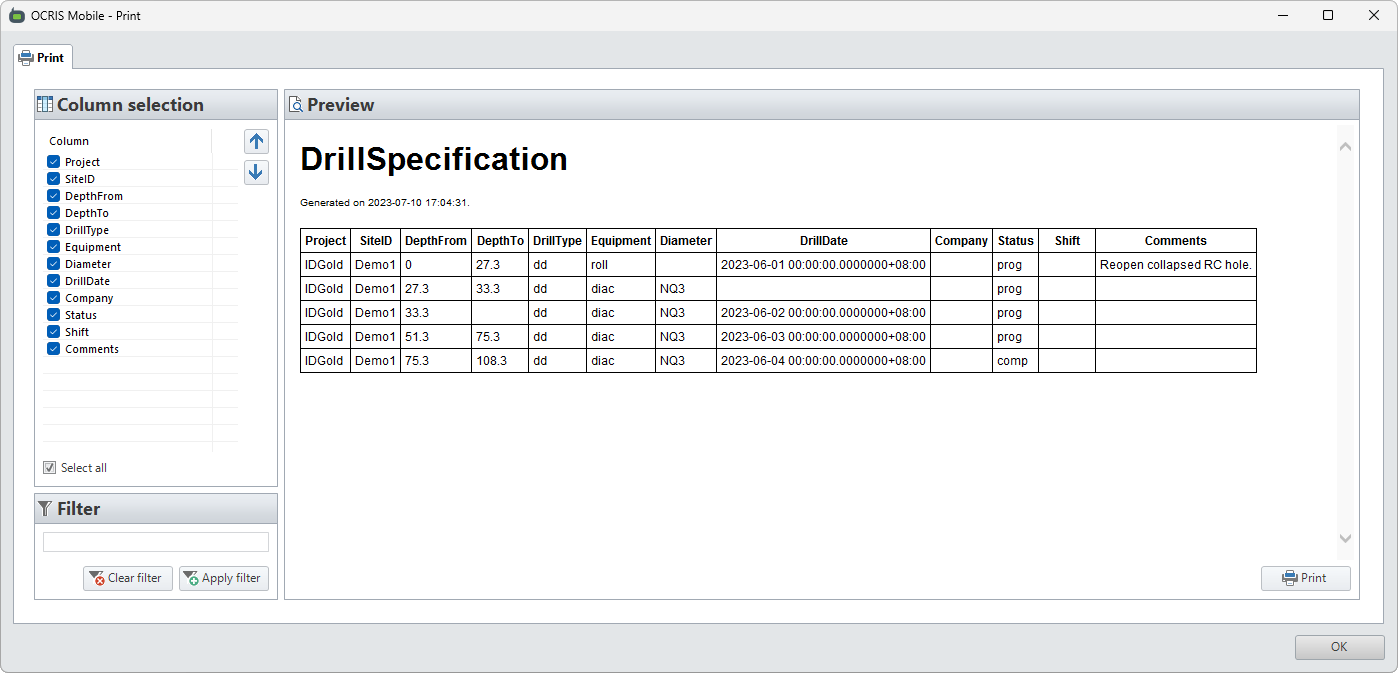Toggle the DrillDate column checkbox
The height and width of the screenshot is (673, 1398).
click(54, 281)
